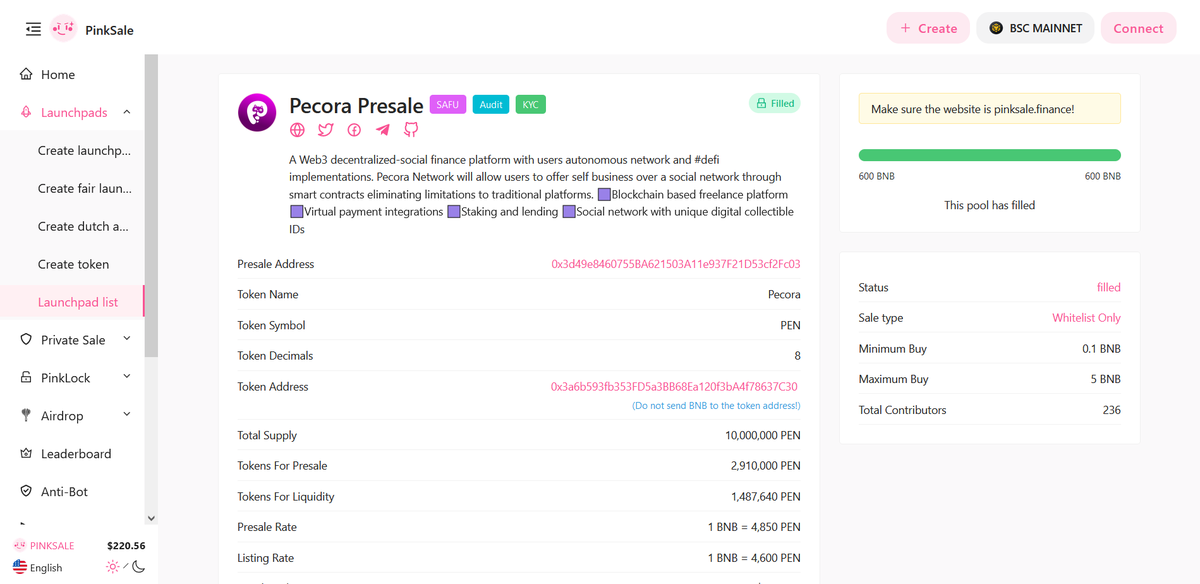Click the green presale progress bar
The height and width of the screenshot is (584, 1200).
(990, 155)
